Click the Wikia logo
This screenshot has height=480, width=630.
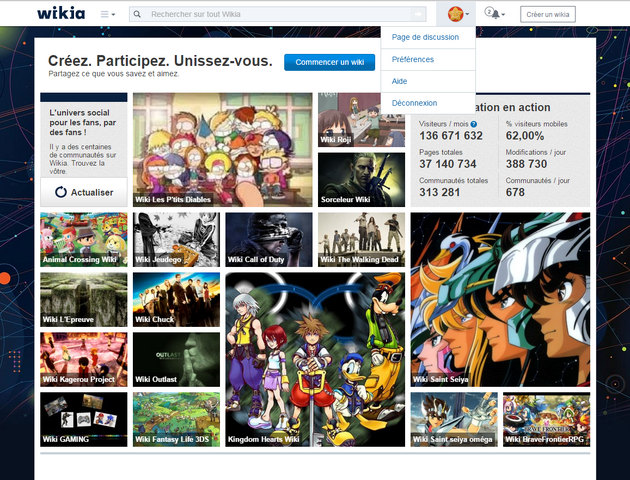coord(61,14)
